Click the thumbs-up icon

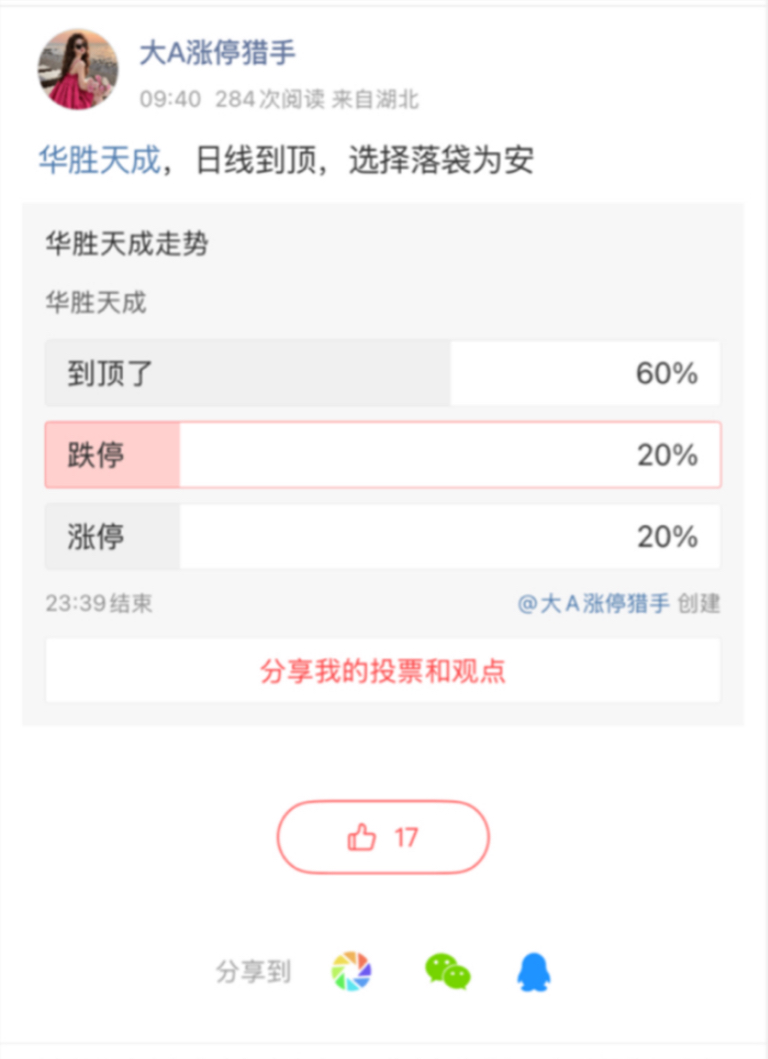361,837
